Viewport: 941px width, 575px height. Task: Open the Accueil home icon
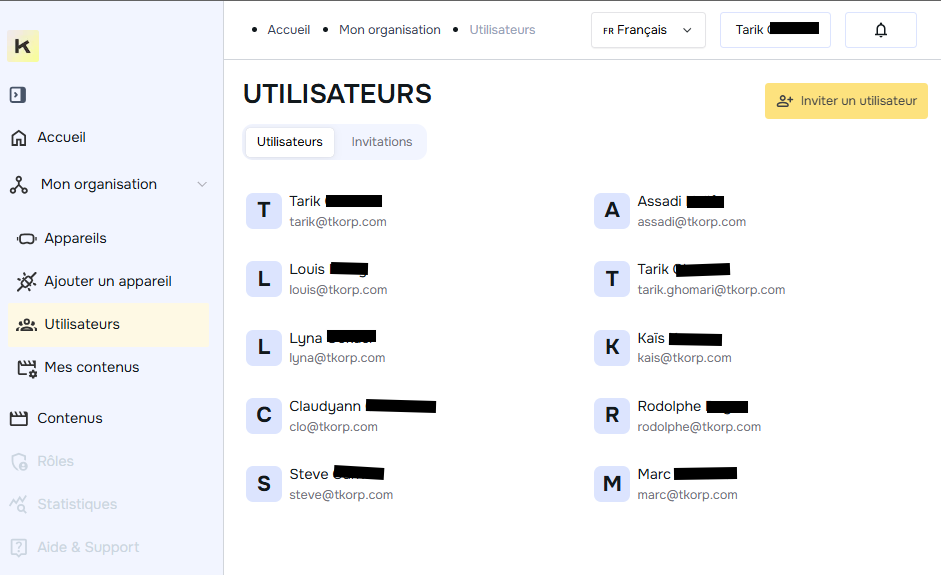[x=18, y=138]
